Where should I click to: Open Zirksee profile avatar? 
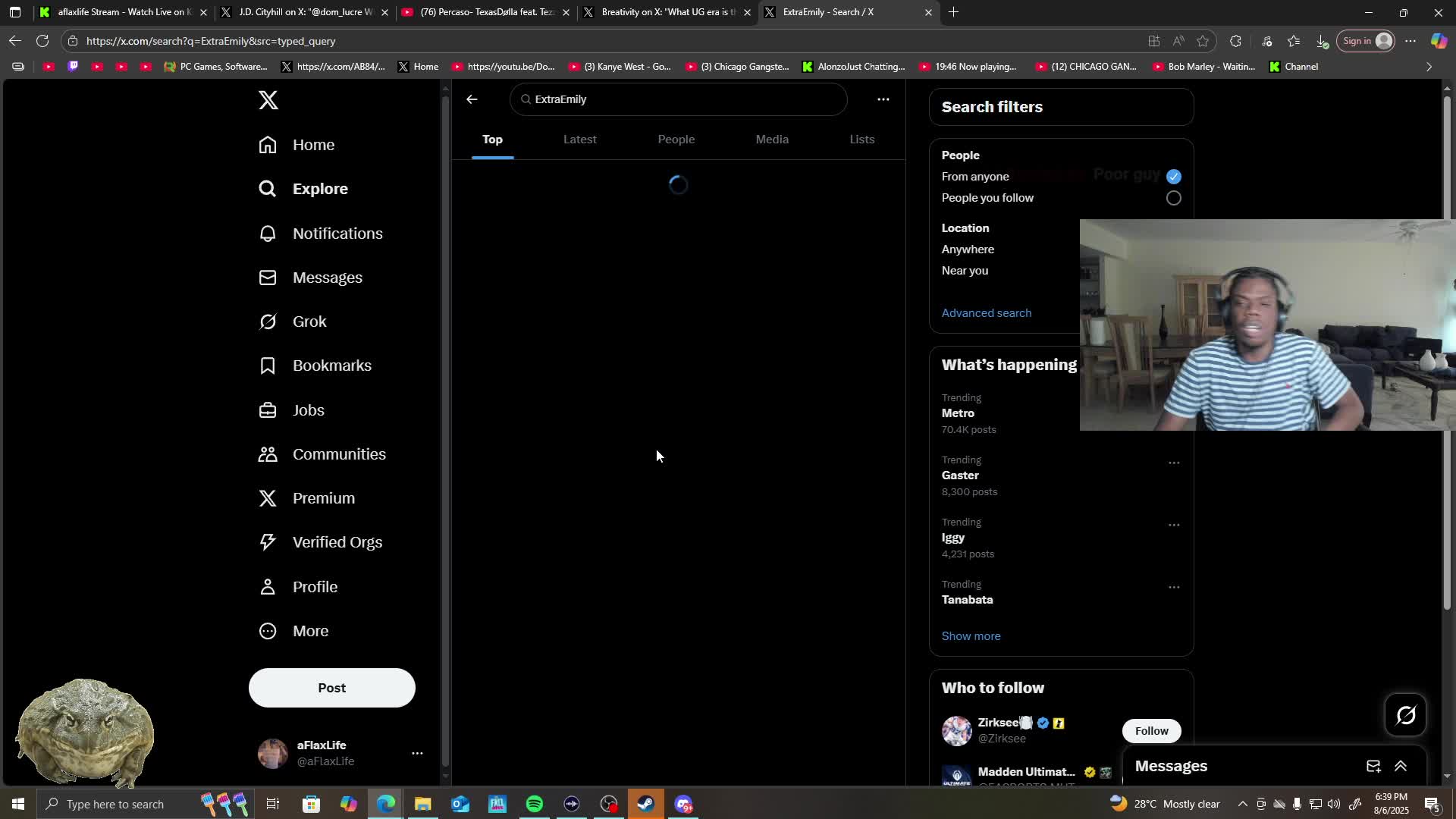click(956, 731)
